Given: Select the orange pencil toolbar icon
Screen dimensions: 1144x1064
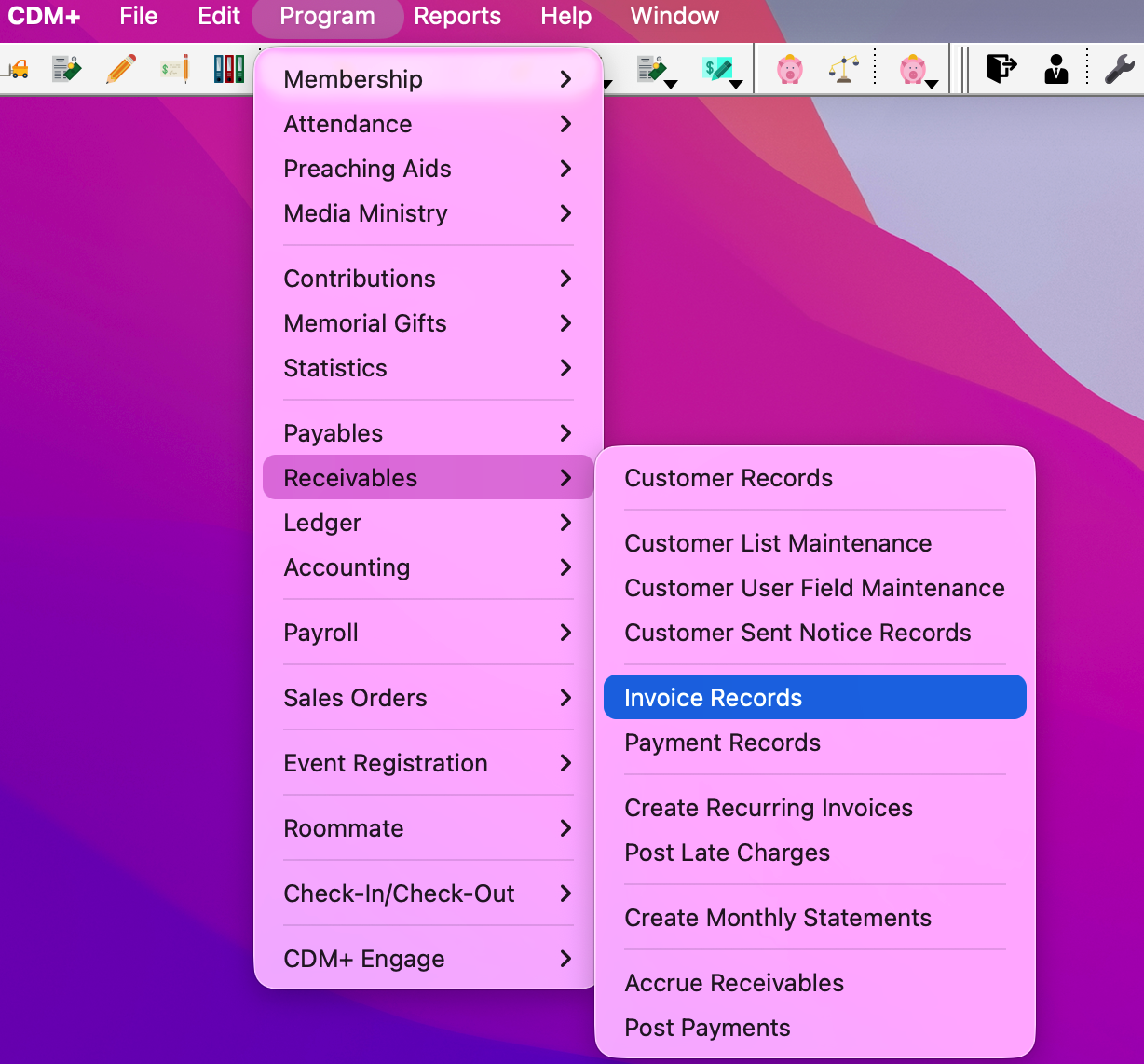Looking at the screenshot, I should pyautogui.click(x=121, y=69).
